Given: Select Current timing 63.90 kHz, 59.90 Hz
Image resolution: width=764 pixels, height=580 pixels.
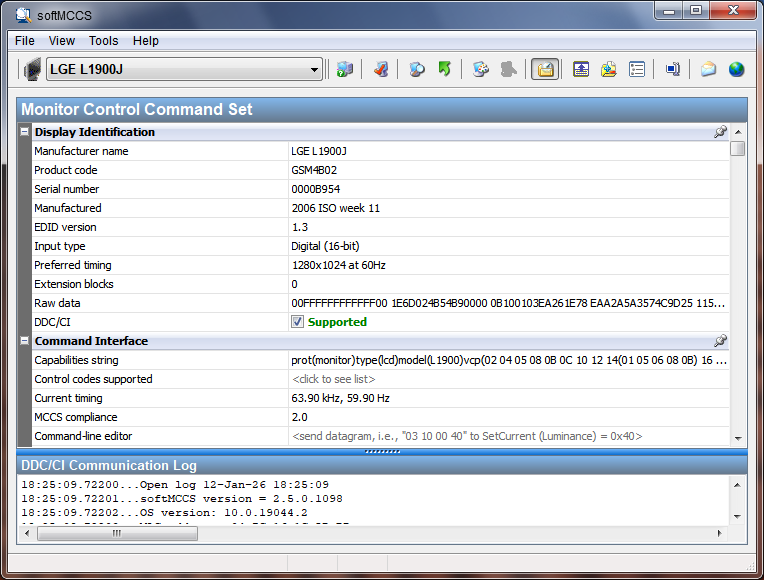Looking at the screenshot, I should (x=340, y=398).
